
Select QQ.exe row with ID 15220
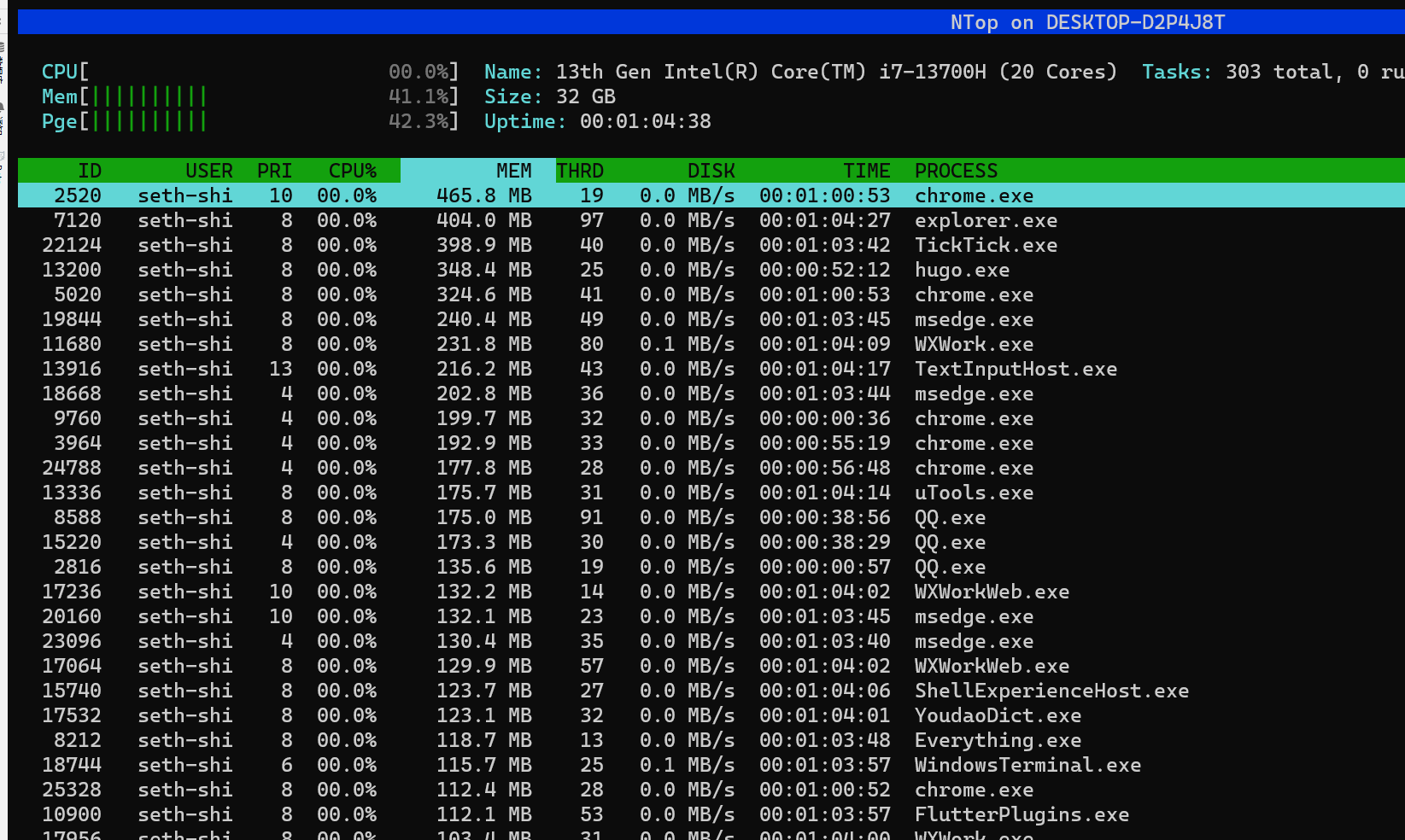click(711, 542)
